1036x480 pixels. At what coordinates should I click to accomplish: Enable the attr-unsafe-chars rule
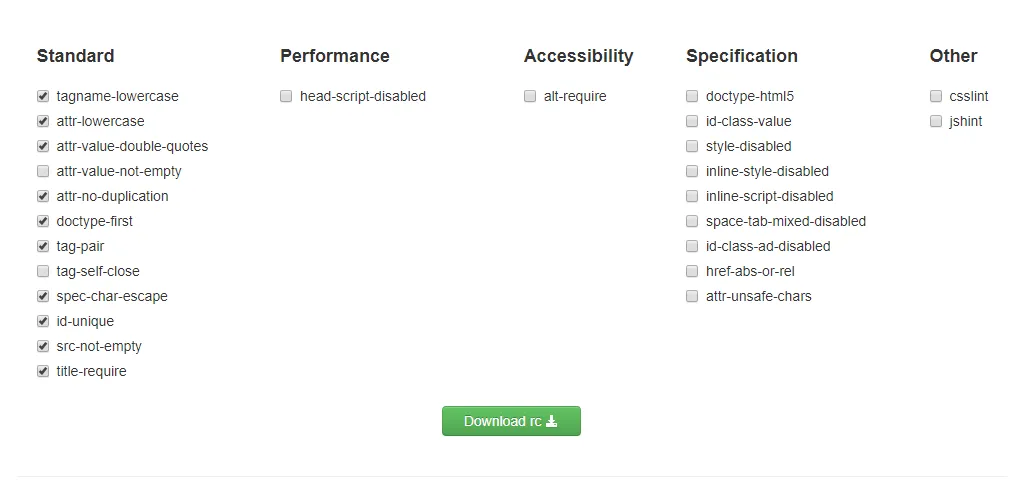pyautogui.click(x=692, y=296)
